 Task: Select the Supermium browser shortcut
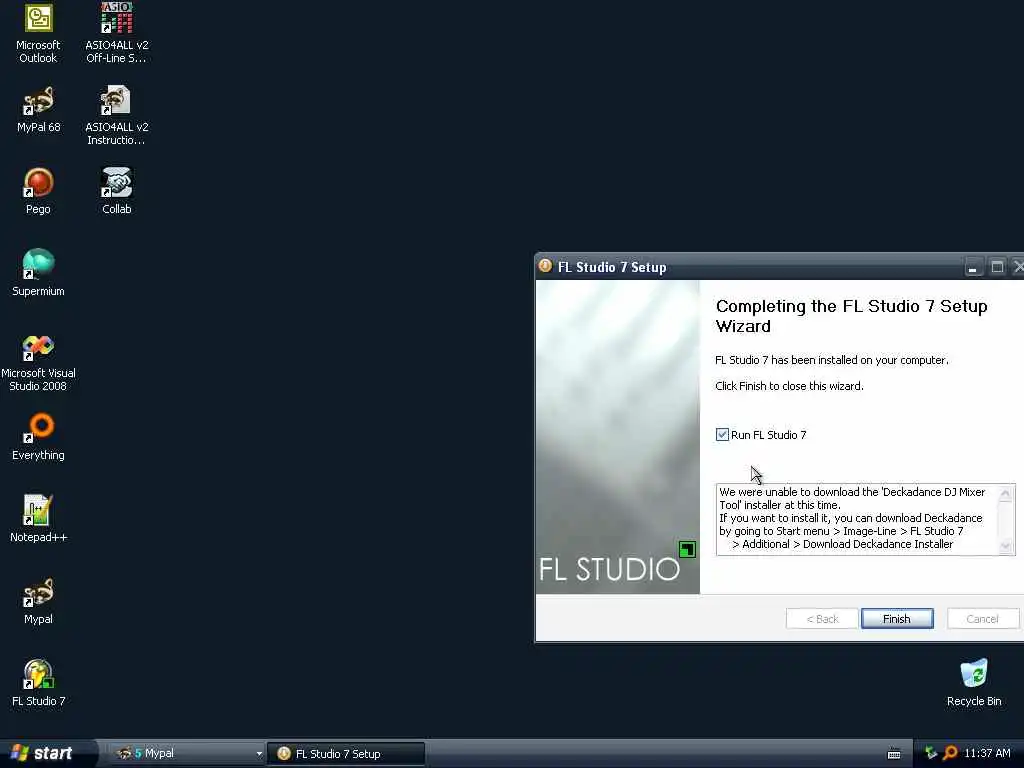(38, 273)
